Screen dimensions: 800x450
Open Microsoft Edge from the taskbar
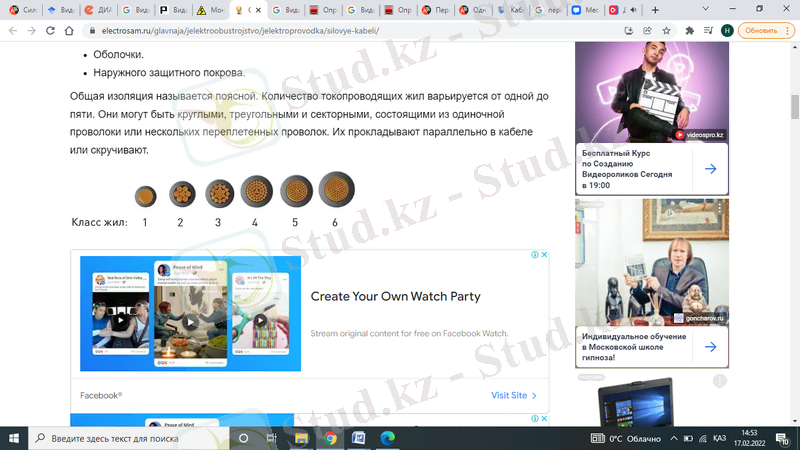click(x=388, y=438)
